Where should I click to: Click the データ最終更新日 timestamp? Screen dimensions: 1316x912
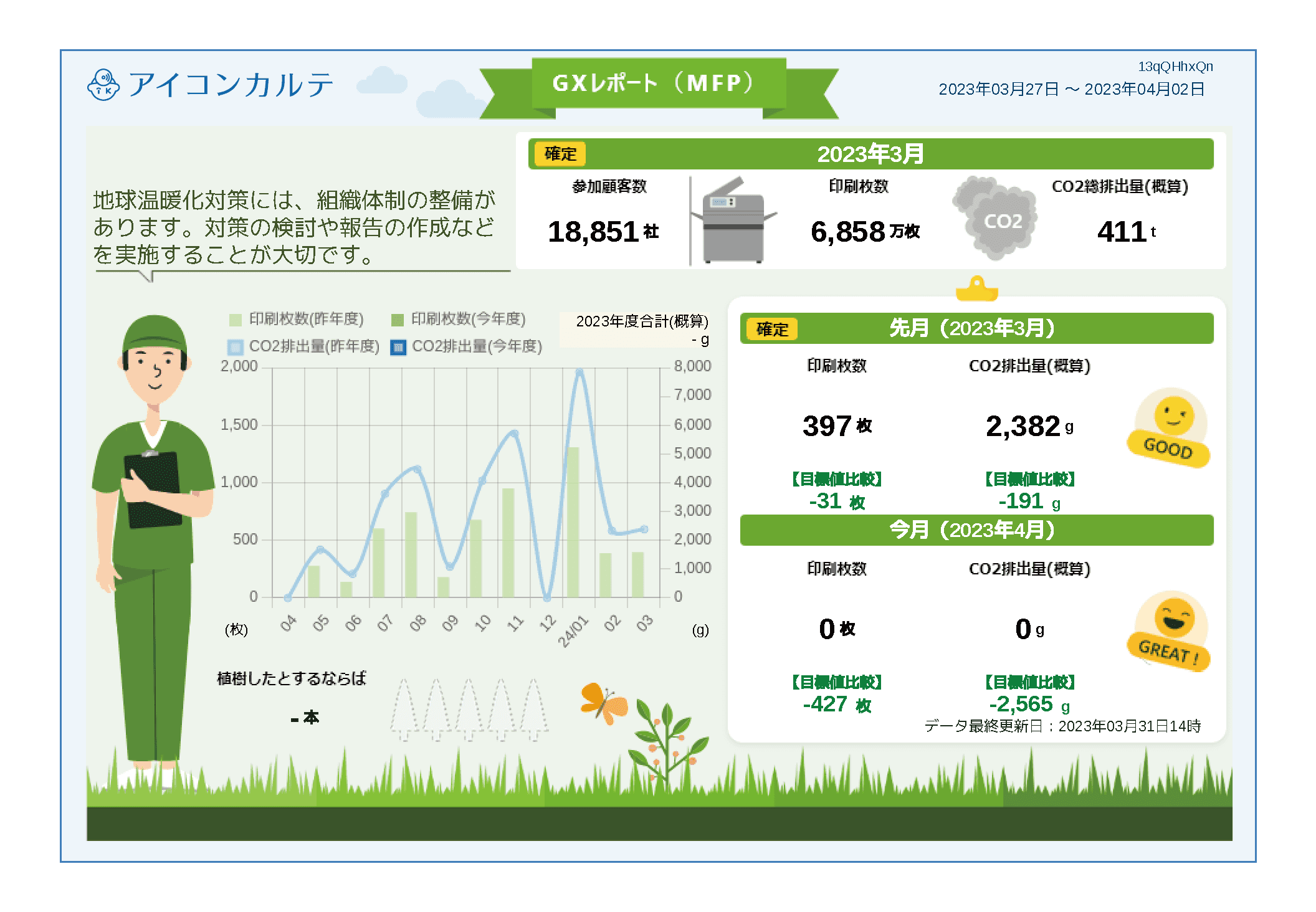pos(1062,726)
